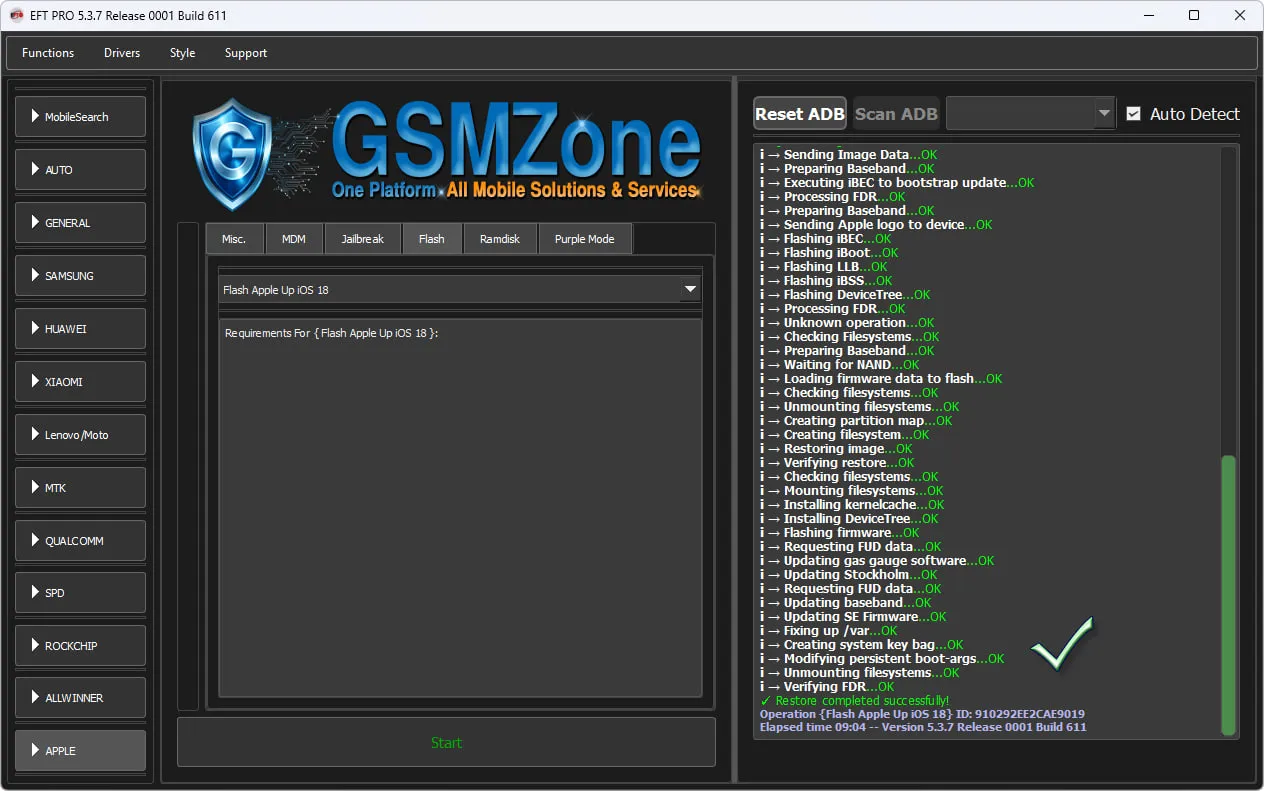Open the Flash Apple Up iOS 18 dropdown
The width and height of the screenshot is (1264, 791).
pyautogui.click(x=689, y=289)
